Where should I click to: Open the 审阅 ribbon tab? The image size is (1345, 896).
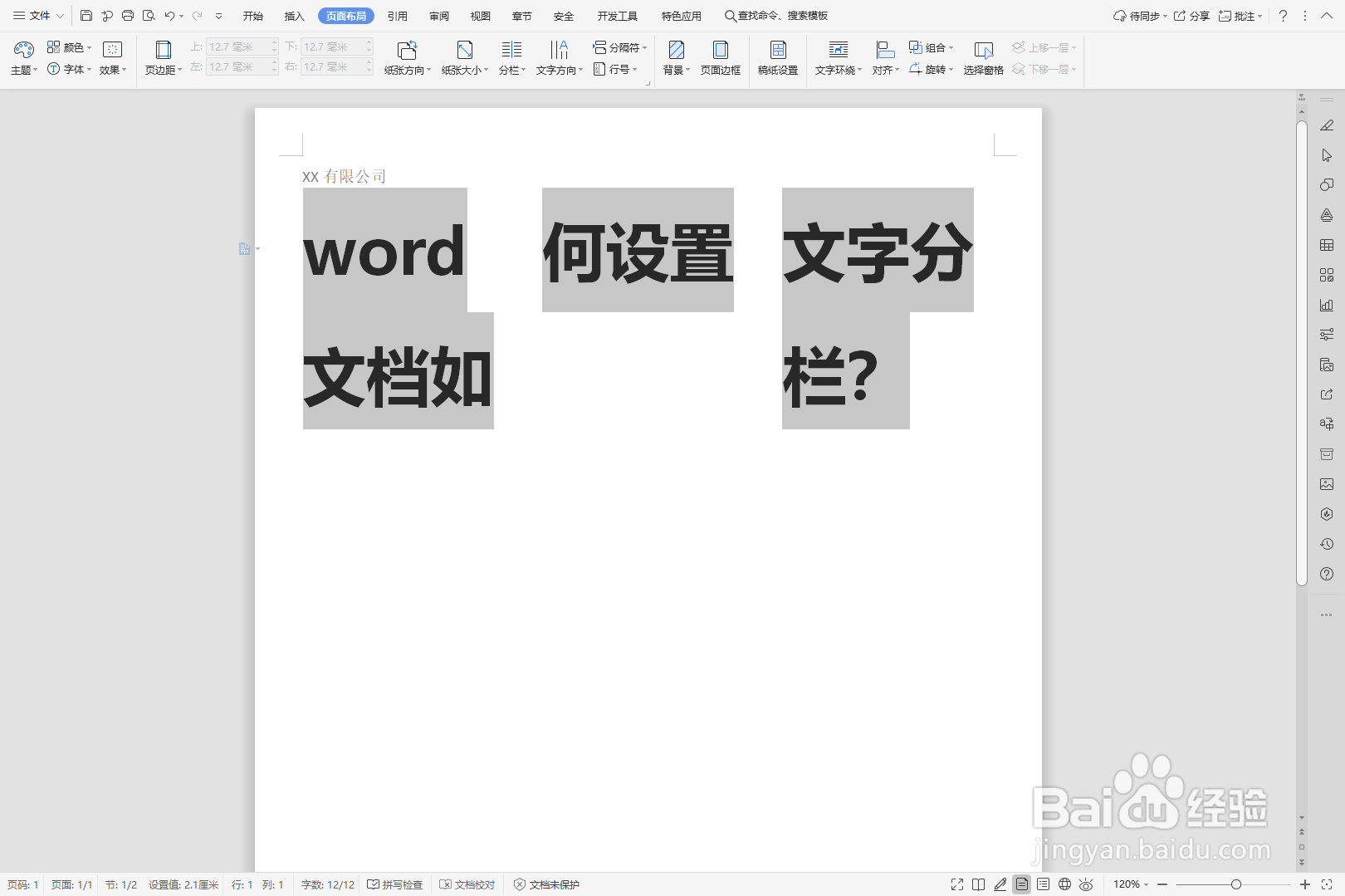click(x=438, y=15)
